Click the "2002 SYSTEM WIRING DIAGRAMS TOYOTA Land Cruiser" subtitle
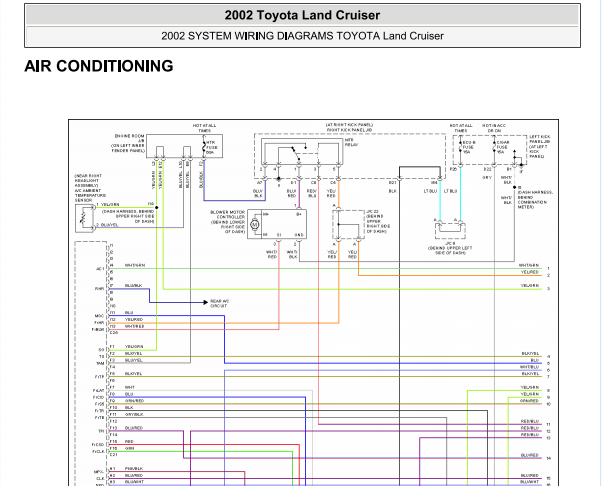Viewport: 602px width, 486px height. coord(302,36)
